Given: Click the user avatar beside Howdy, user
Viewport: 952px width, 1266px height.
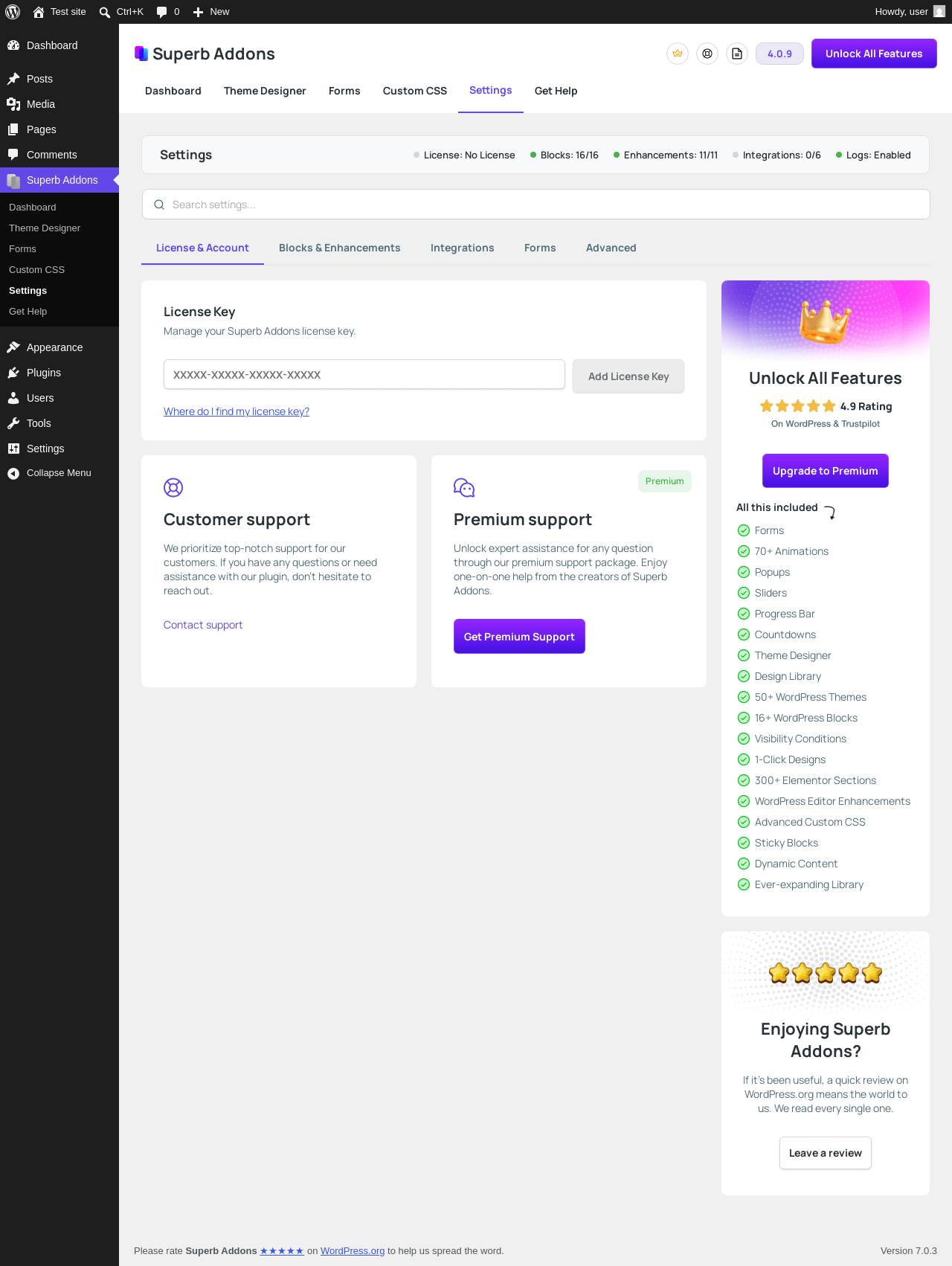Looking at the screenshot, I should [x=939, y=12].
